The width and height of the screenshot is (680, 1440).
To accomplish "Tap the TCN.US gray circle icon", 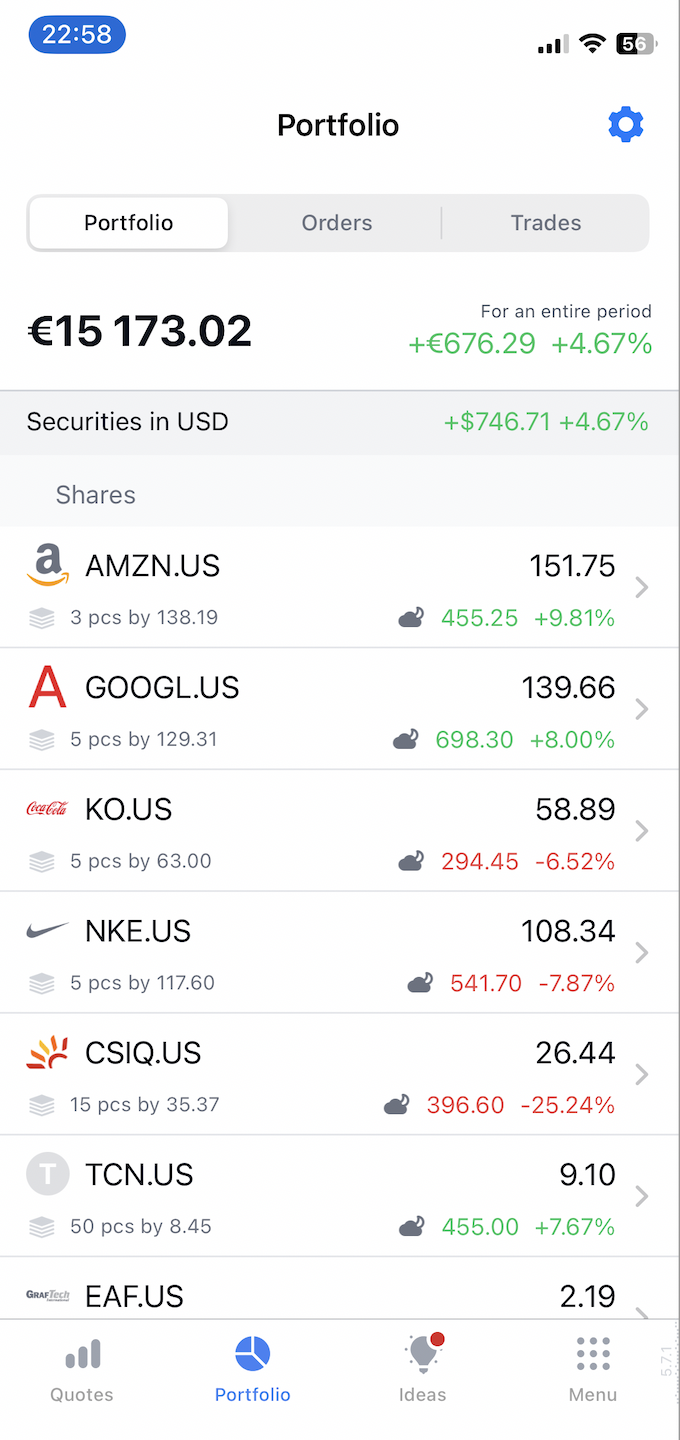I will [47, 1174].
